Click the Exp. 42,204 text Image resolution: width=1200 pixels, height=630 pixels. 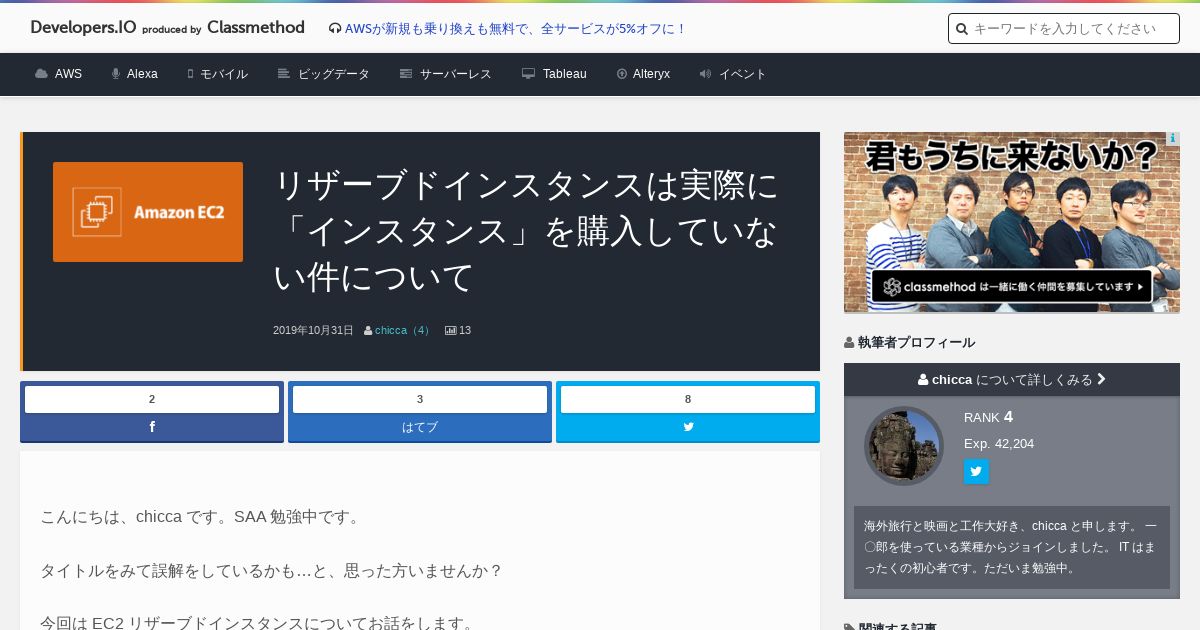click(999, 443)
